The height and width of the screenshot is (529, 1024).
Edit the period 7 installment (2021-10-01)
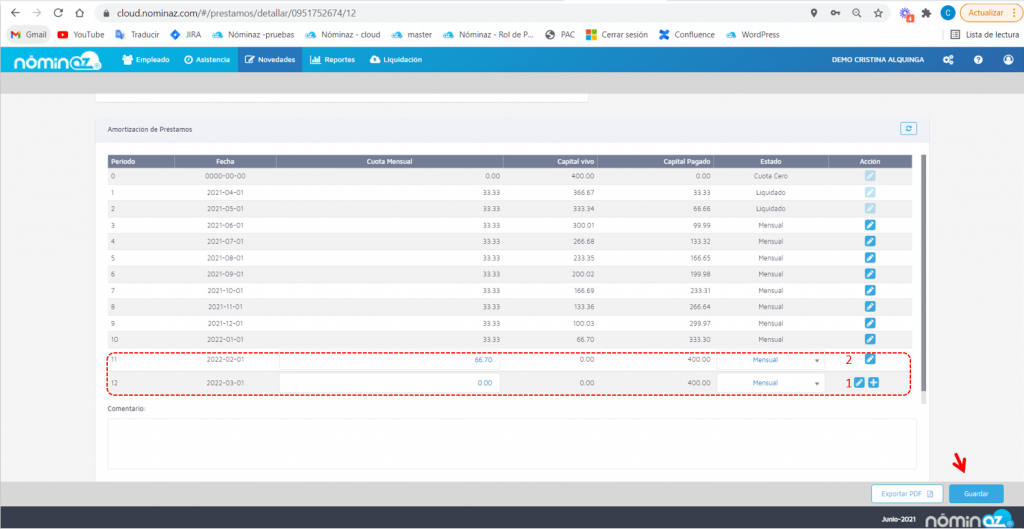tap(870, 290)
